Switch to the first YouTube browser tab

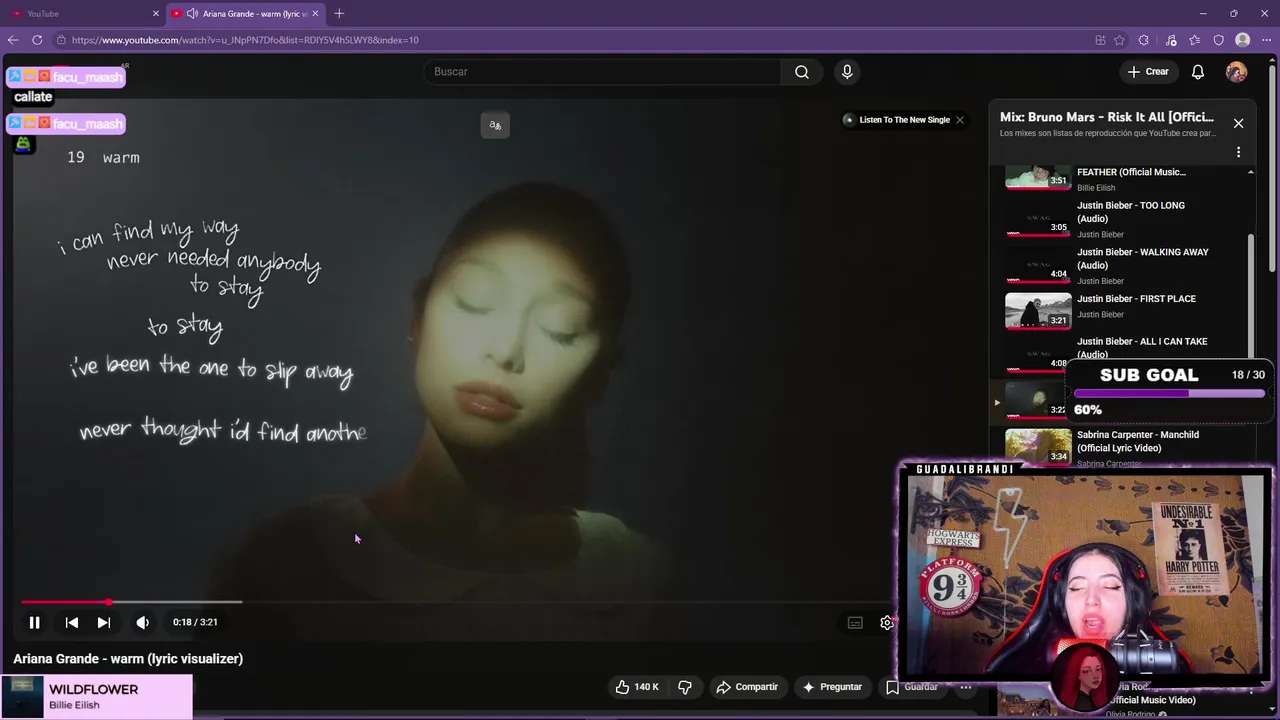coord(85,13)
